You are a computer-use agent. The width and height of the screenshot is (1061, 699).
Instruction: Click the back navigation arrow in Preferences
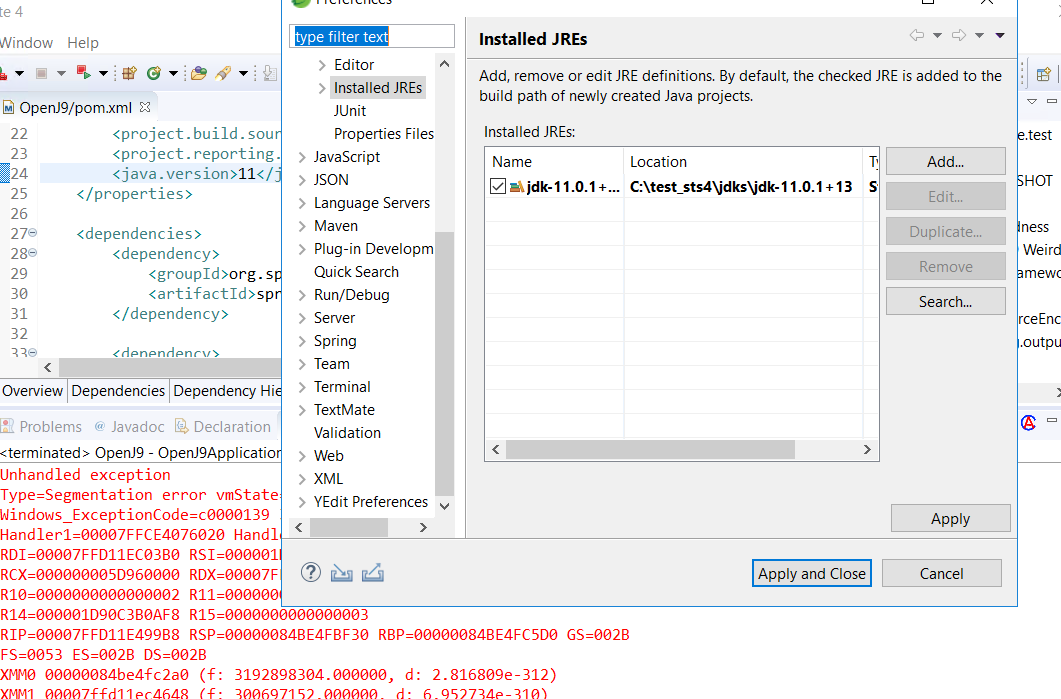[916, 34]
